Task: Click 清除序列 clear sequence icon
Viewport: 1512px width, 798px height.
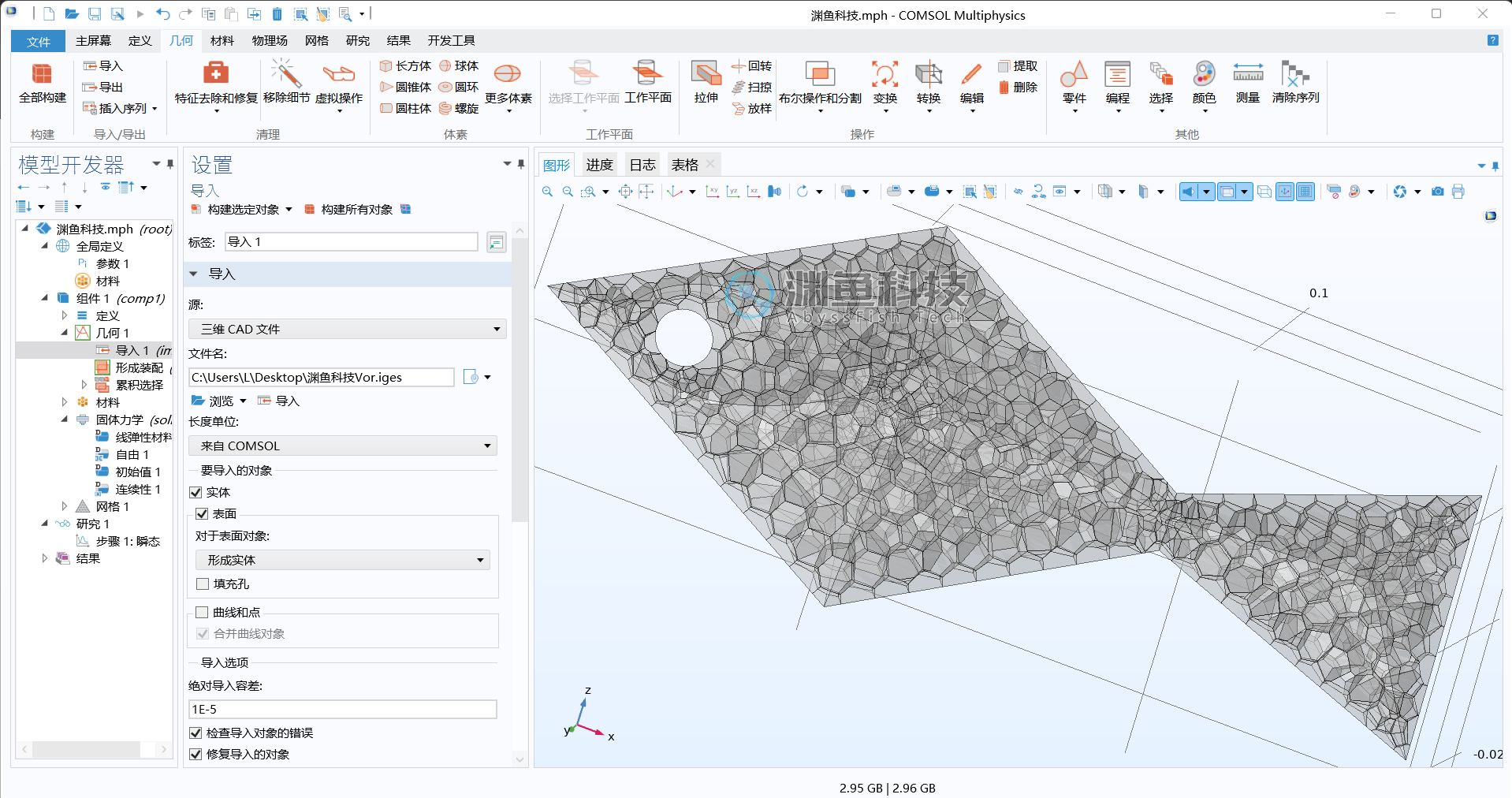Action: [x=1295, y=83]
